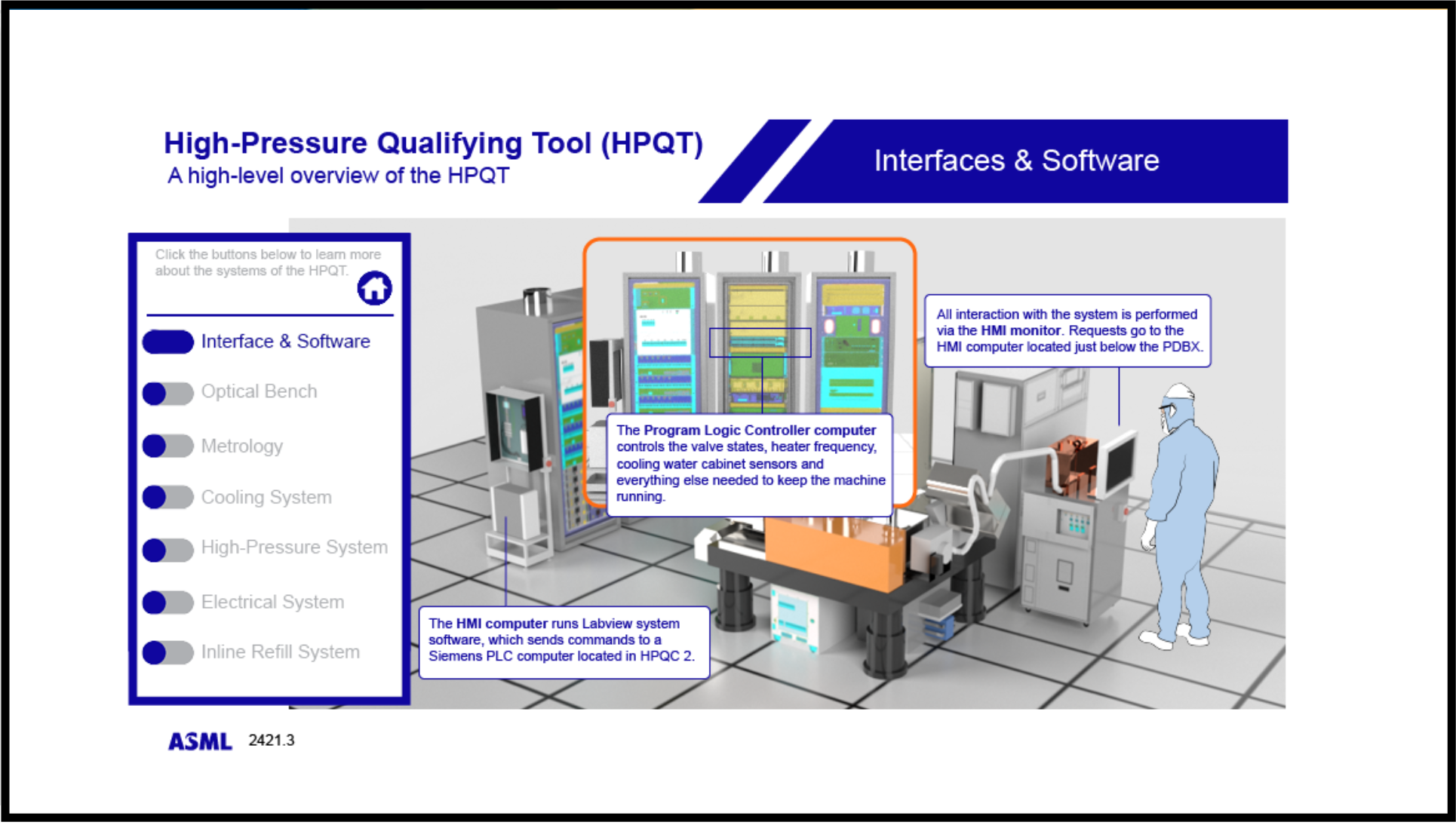Open the Cooling System label
The image size is (1456, 825).
pos(266,497)
